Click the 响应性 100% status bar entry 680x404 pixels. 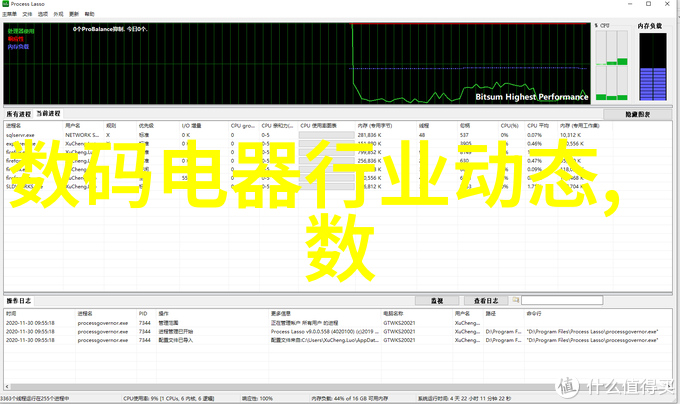point(257,398)
